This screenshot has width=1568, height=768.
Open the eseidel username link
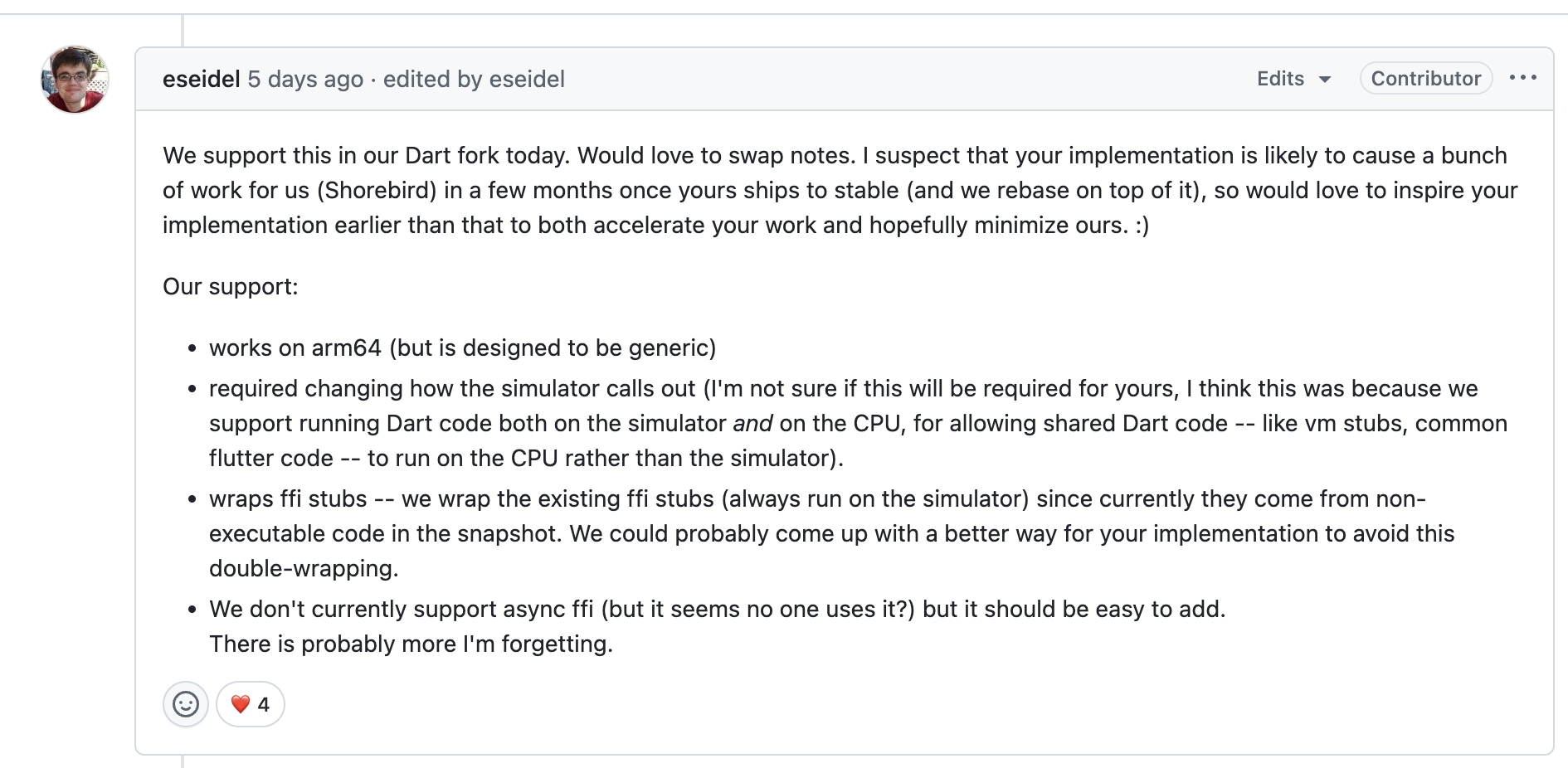[x=201, y=79]
